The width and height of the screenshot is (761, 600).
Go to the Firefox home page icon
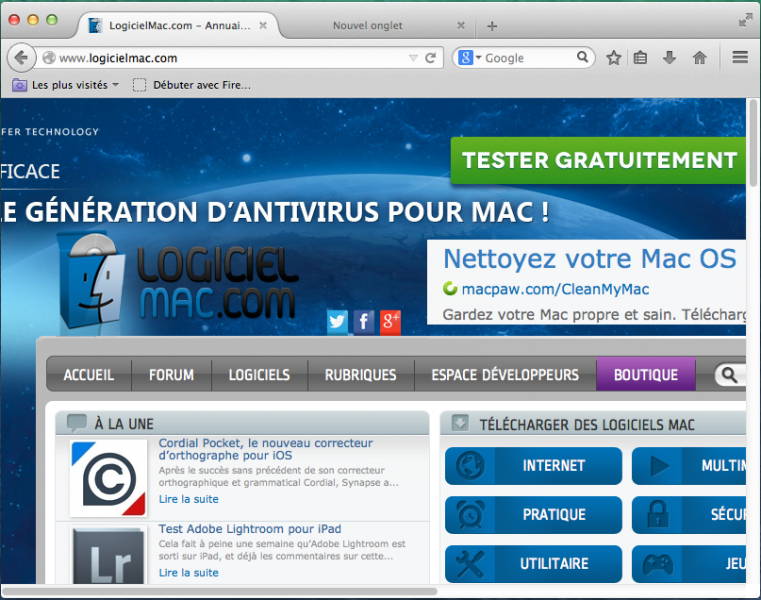699,58
